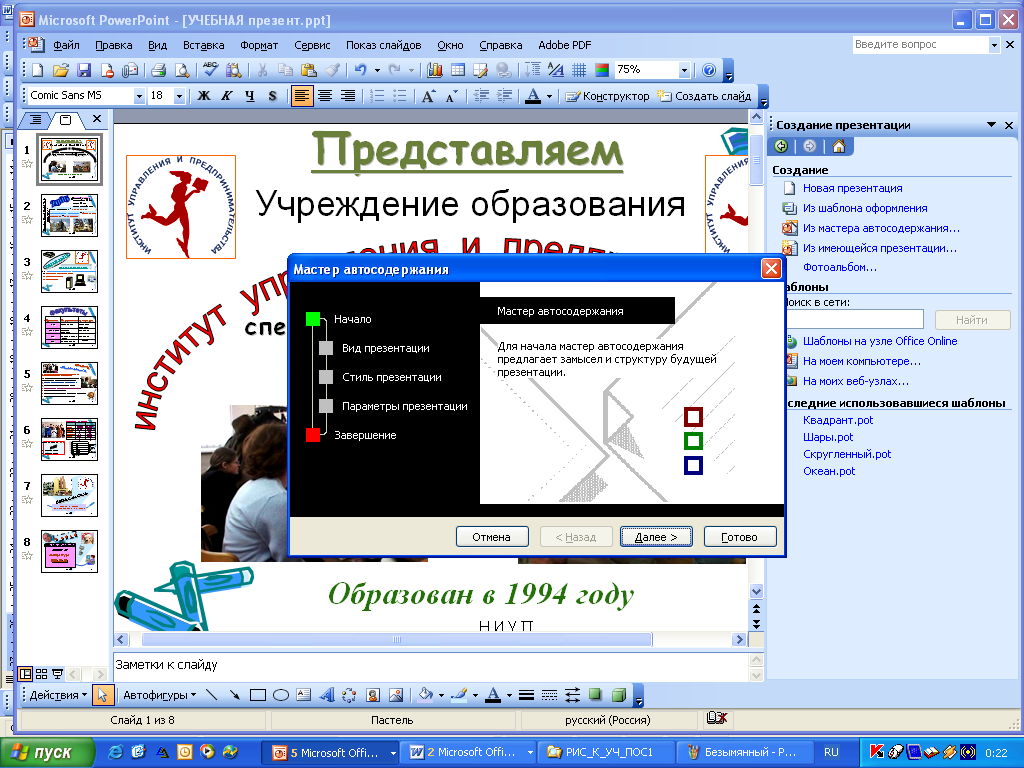Click the template search field in task pane

pos(854,319)
